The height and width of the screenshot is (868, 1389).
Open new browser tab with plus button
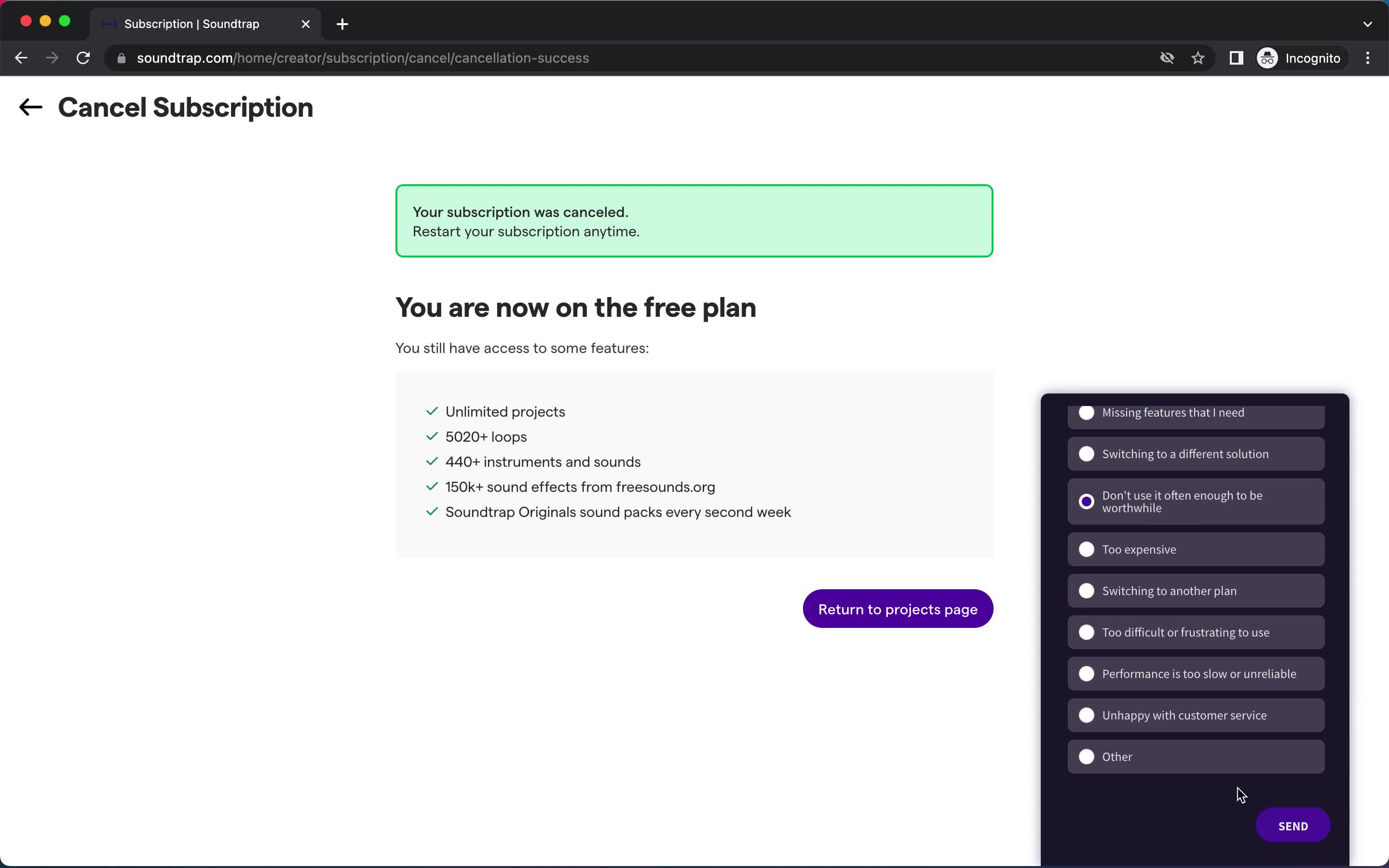[x=342, y=22]
